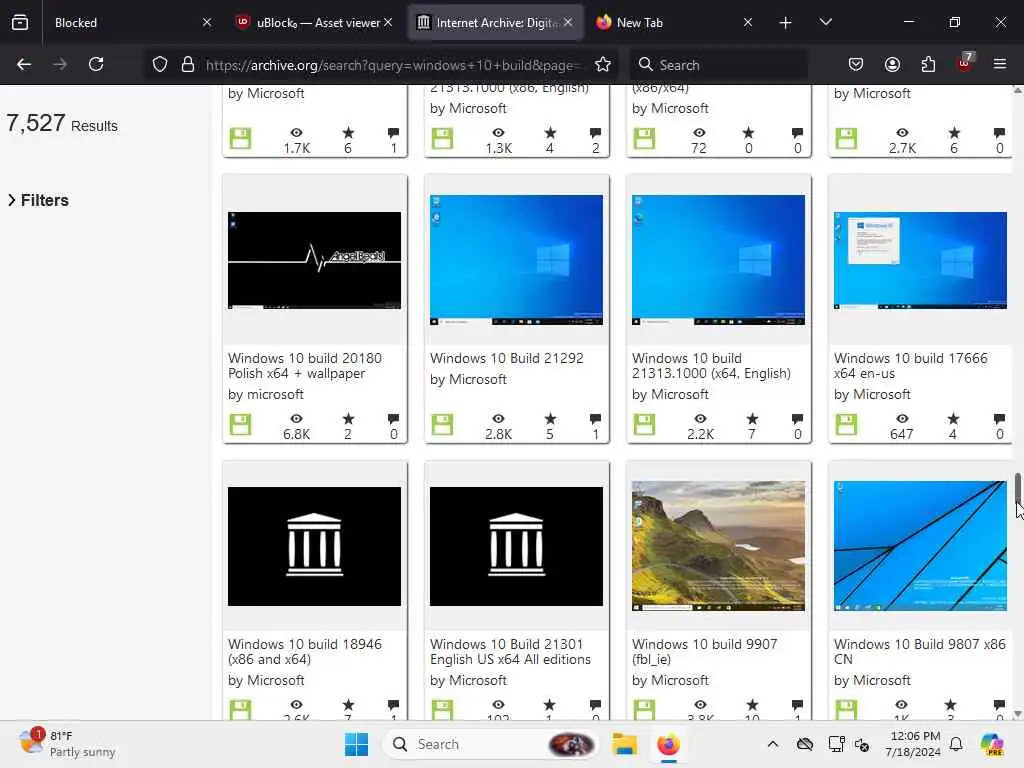Bookmark this page with the star icon
1024x768 pixels.
603,64
